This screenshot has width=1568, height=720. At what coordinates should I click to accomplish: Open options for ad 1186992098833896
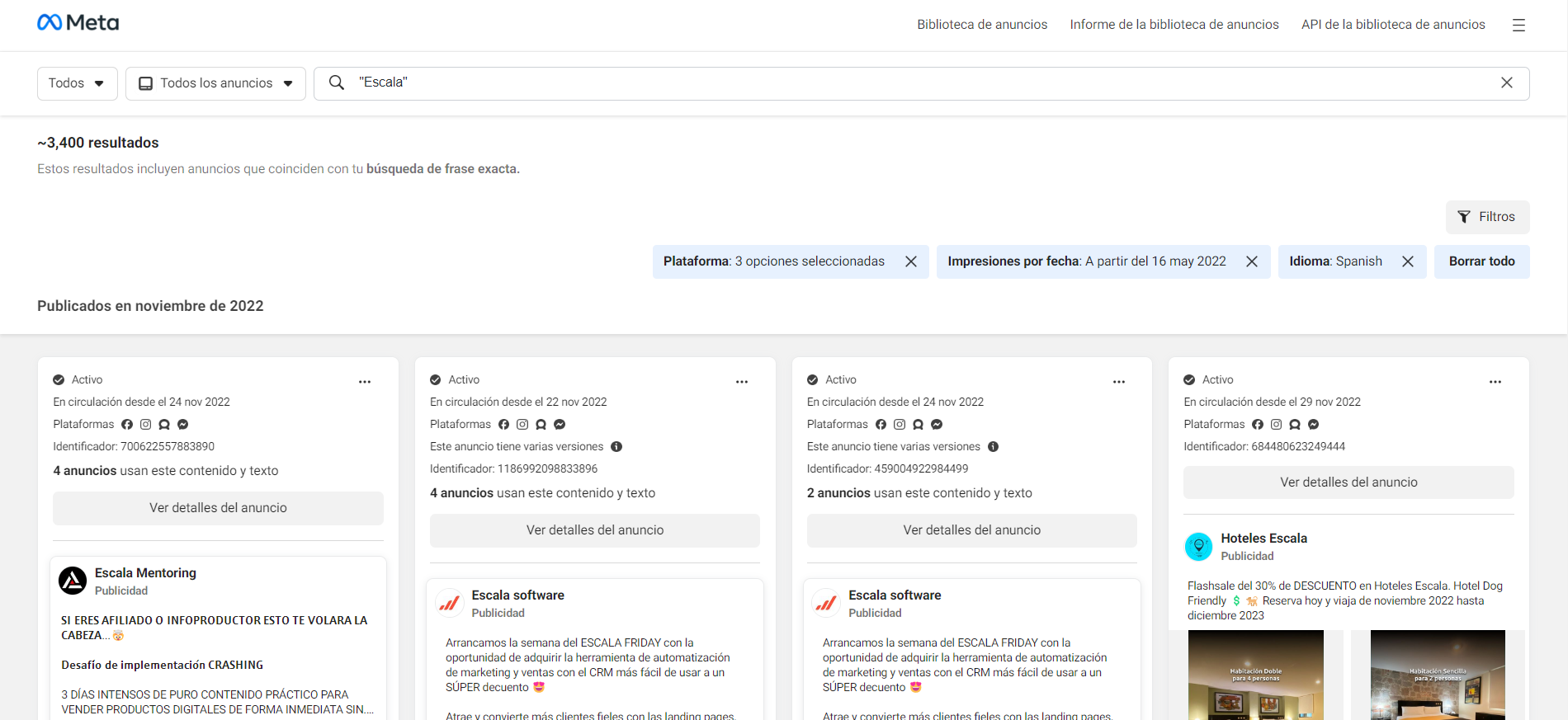pyautogui.click(x=742, y=382)
